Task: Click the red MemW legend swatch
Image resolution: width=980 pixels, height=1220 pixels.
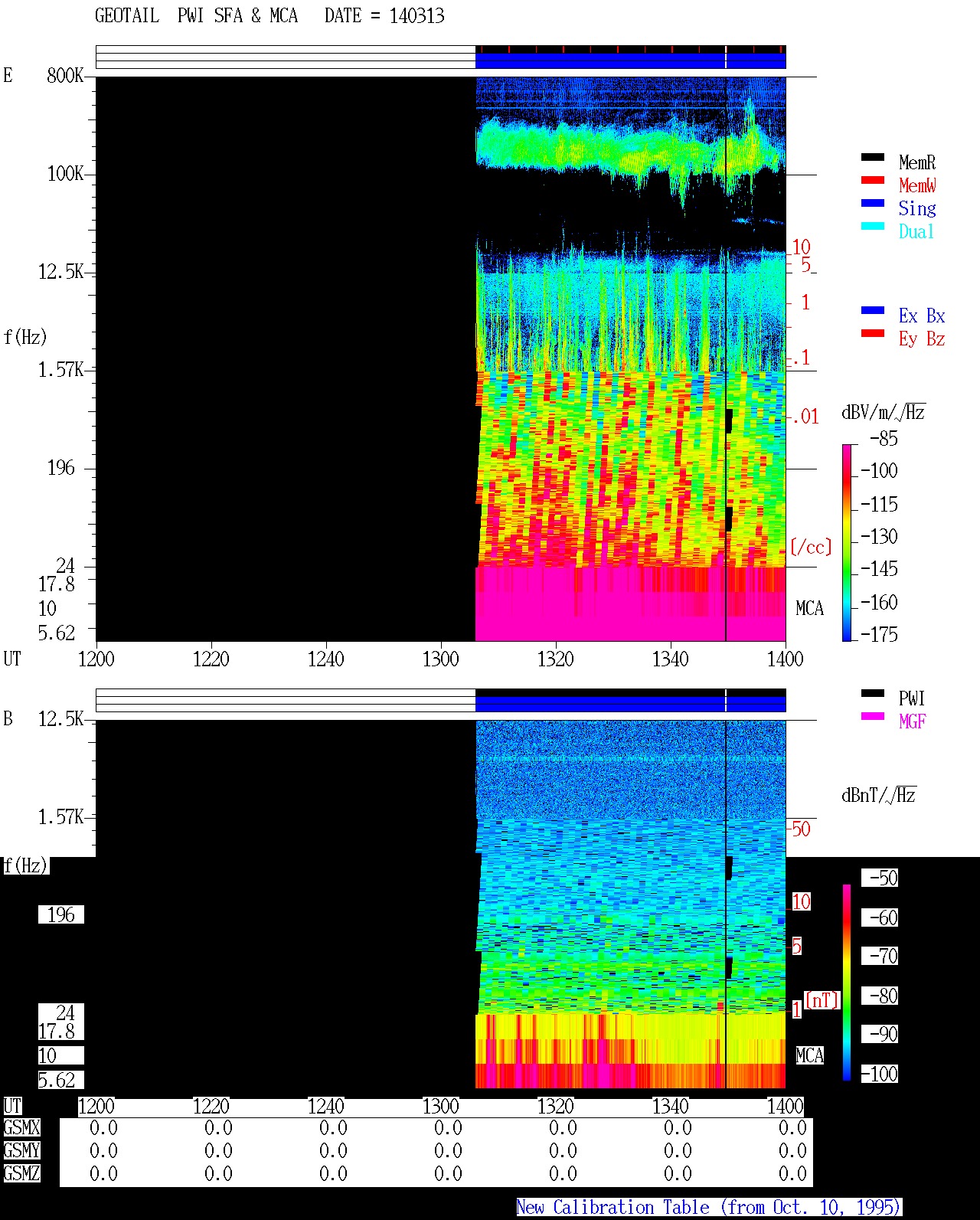Action: pyautogui.click(x=873, y=180)
